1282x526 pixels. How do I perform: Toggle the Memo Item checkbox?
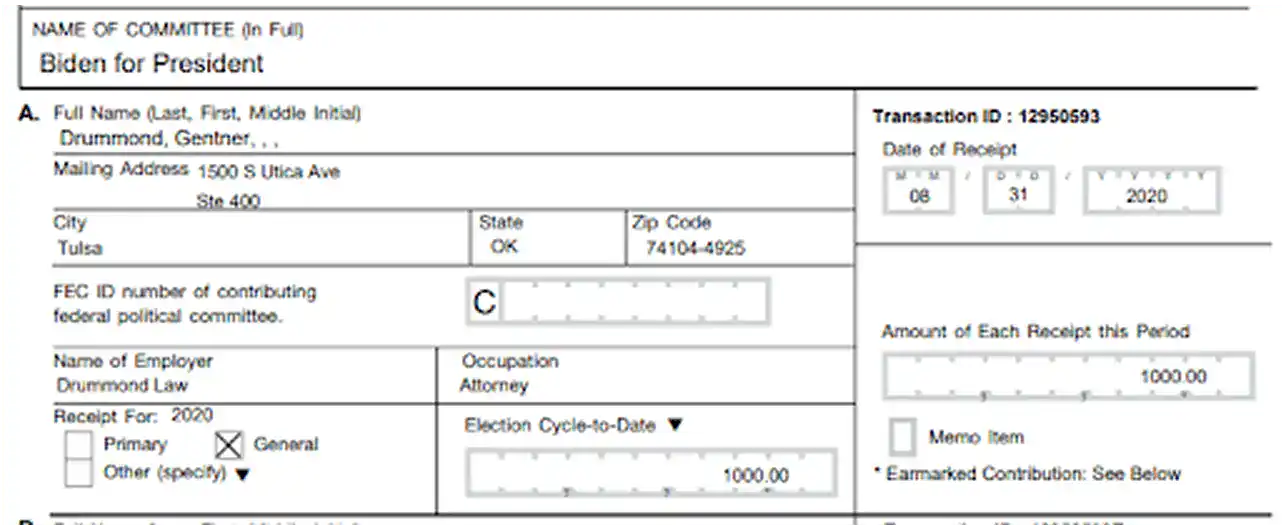coord(903,437)
